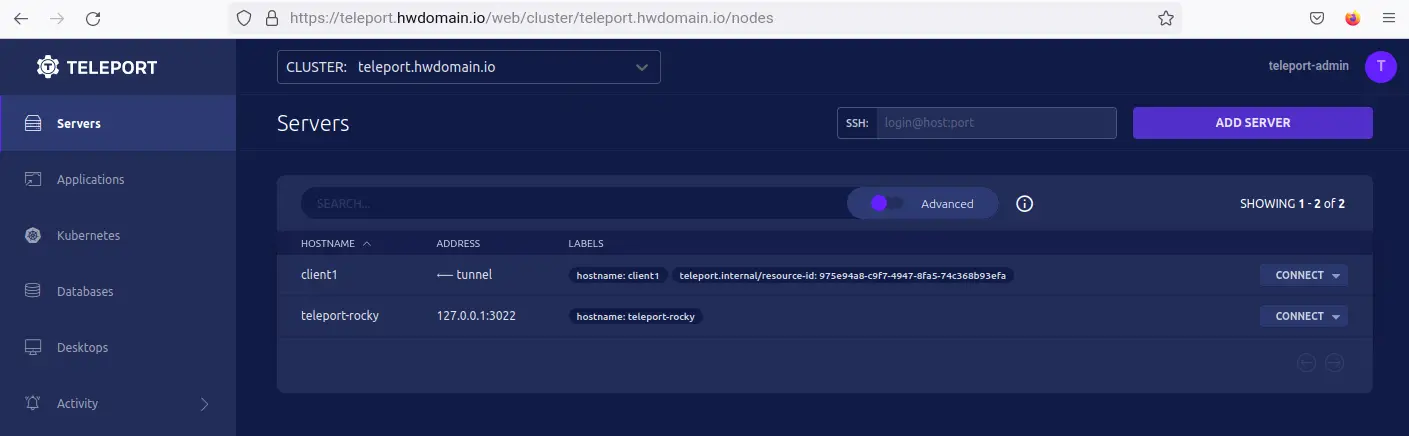This screenshot has width=1409, height=436.
Task: Open the CLUSTER selection dropdown
Action: point(469,67)
